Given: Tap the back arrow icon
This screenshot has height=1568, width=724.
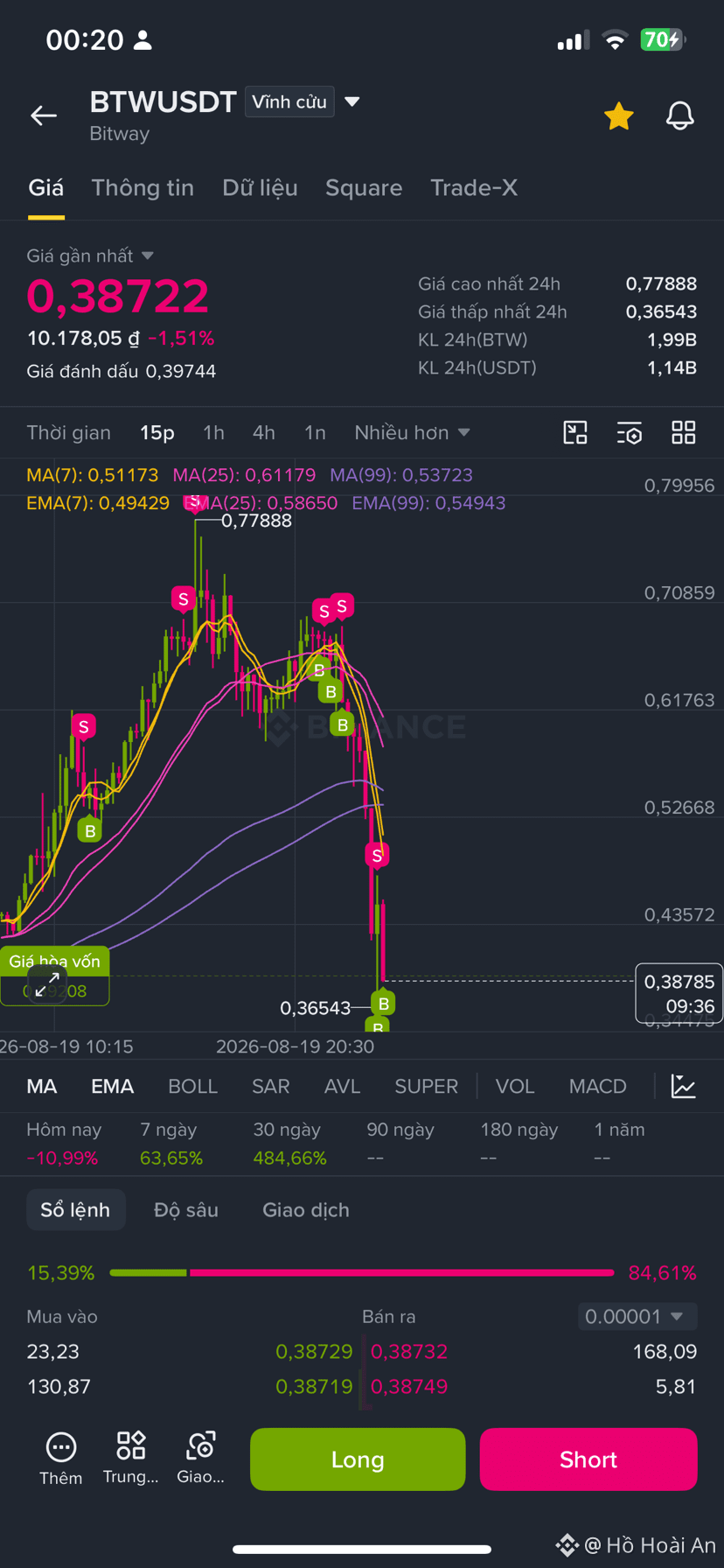Looking at the screenshot, I should pos(44,115).
